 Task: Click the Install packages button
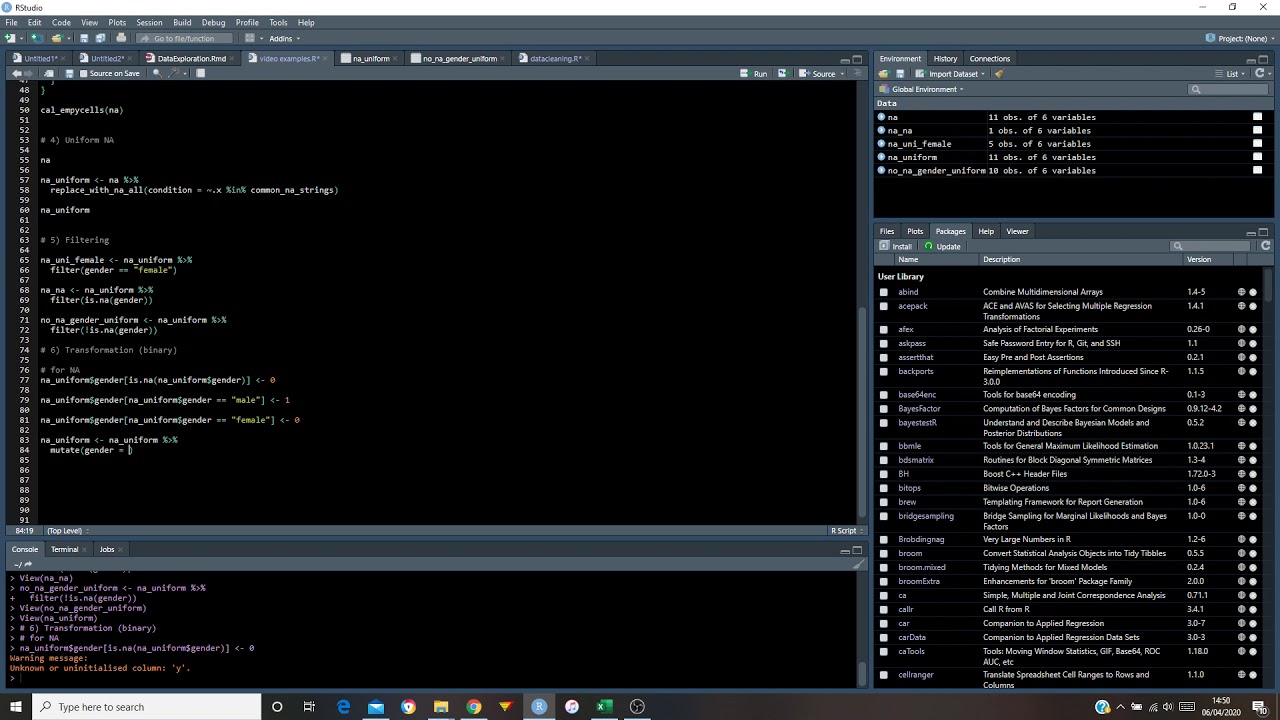(x=896, y=246)
